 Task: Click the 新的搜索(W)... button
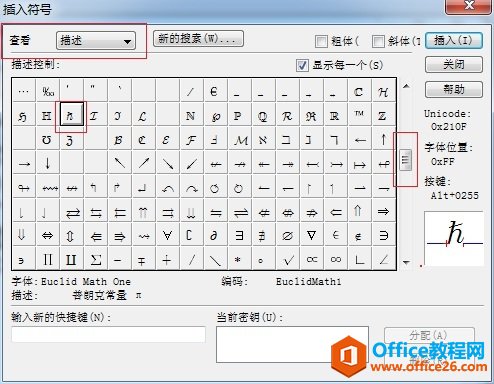pyautogui.click(x=198, y=39)
